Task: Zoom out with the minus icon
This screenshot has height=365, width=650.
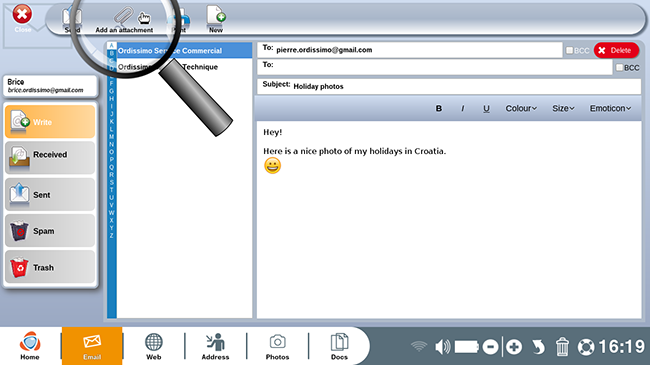Action: (490, 347)
